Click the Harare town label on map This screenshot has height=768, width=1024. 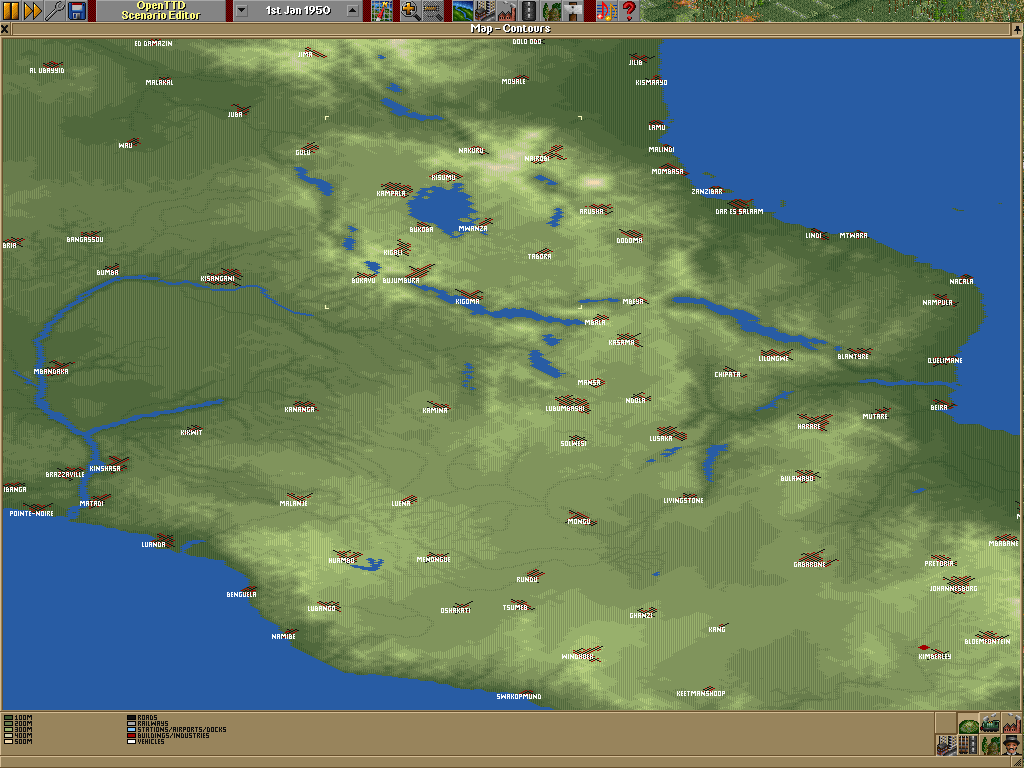(808, 427)
